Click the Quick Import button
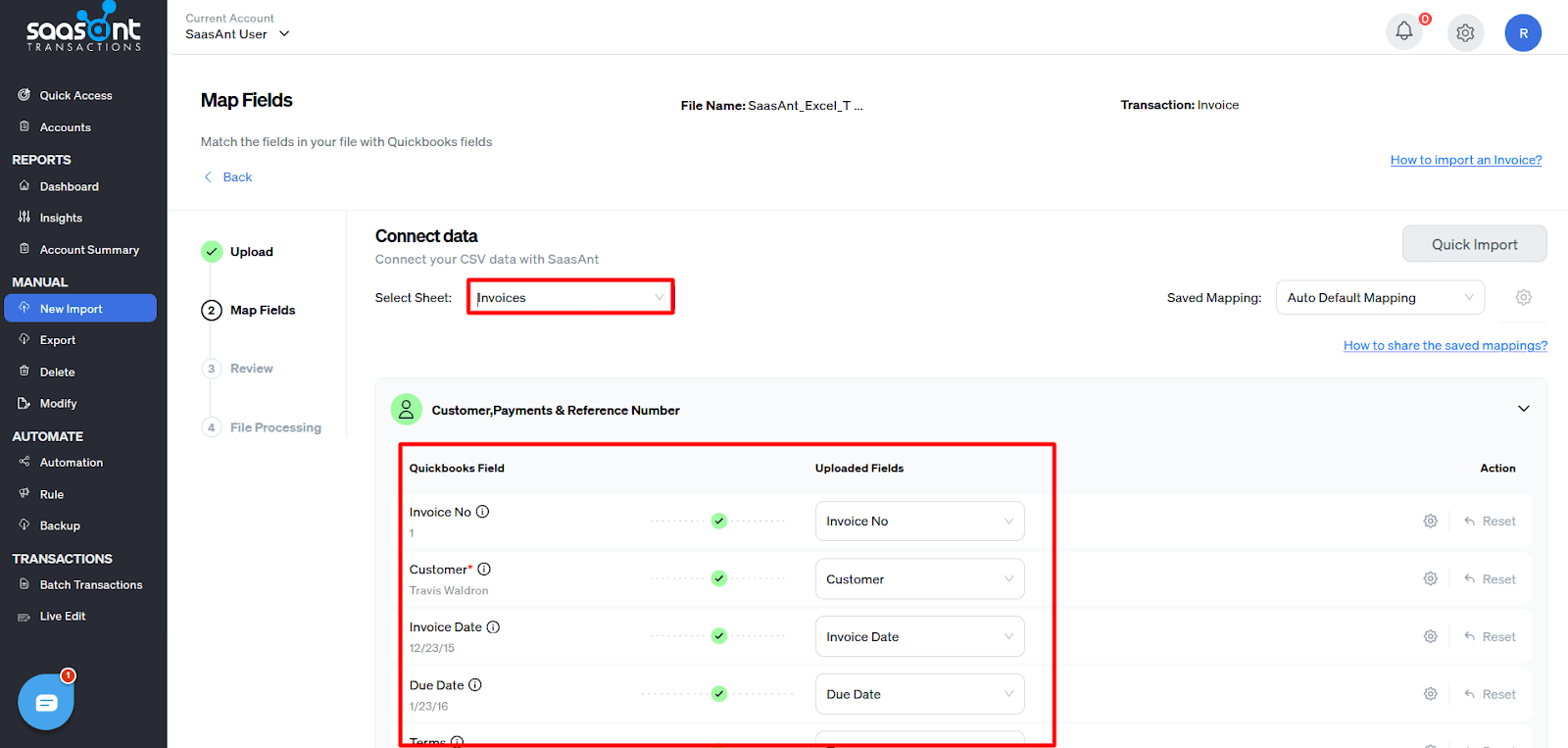Viewport: 1568px width, 748px height. click(x=1473, y=244)
